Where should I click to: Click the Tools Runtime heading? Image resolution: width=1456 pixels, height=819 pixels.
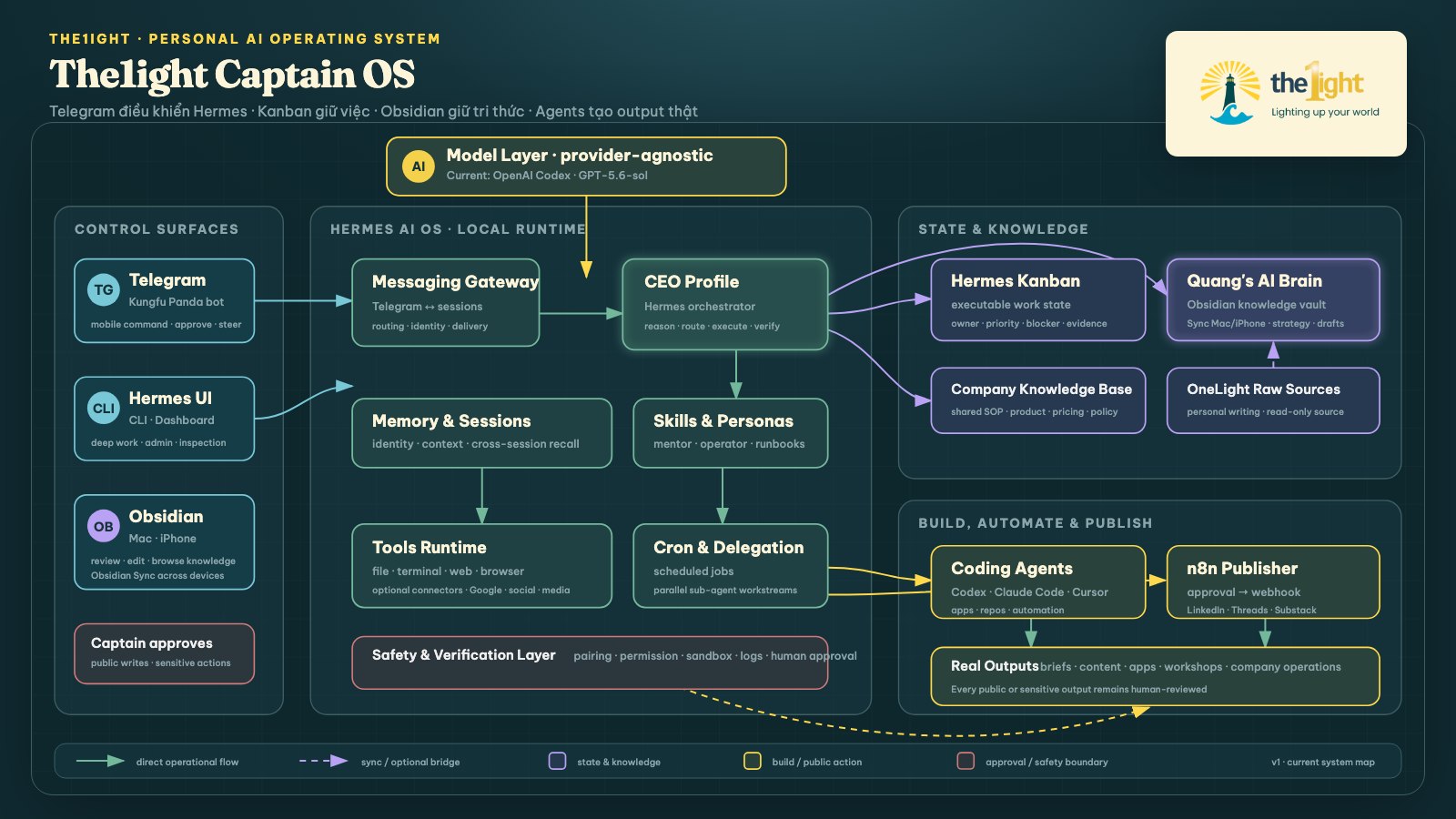click(429, 548)
